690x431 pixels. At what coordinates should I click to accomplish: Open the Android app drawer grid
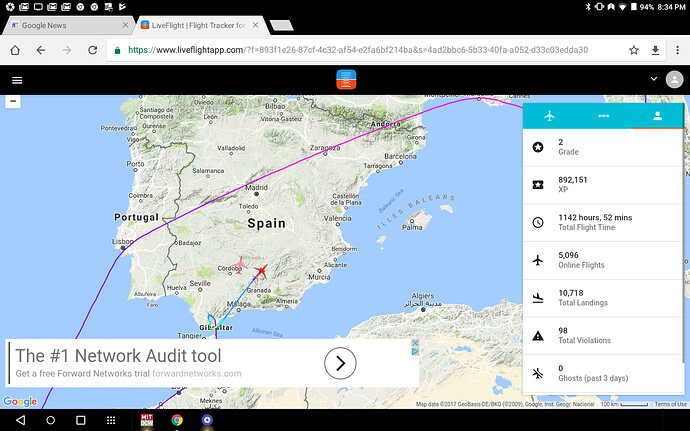pos(111,420)
